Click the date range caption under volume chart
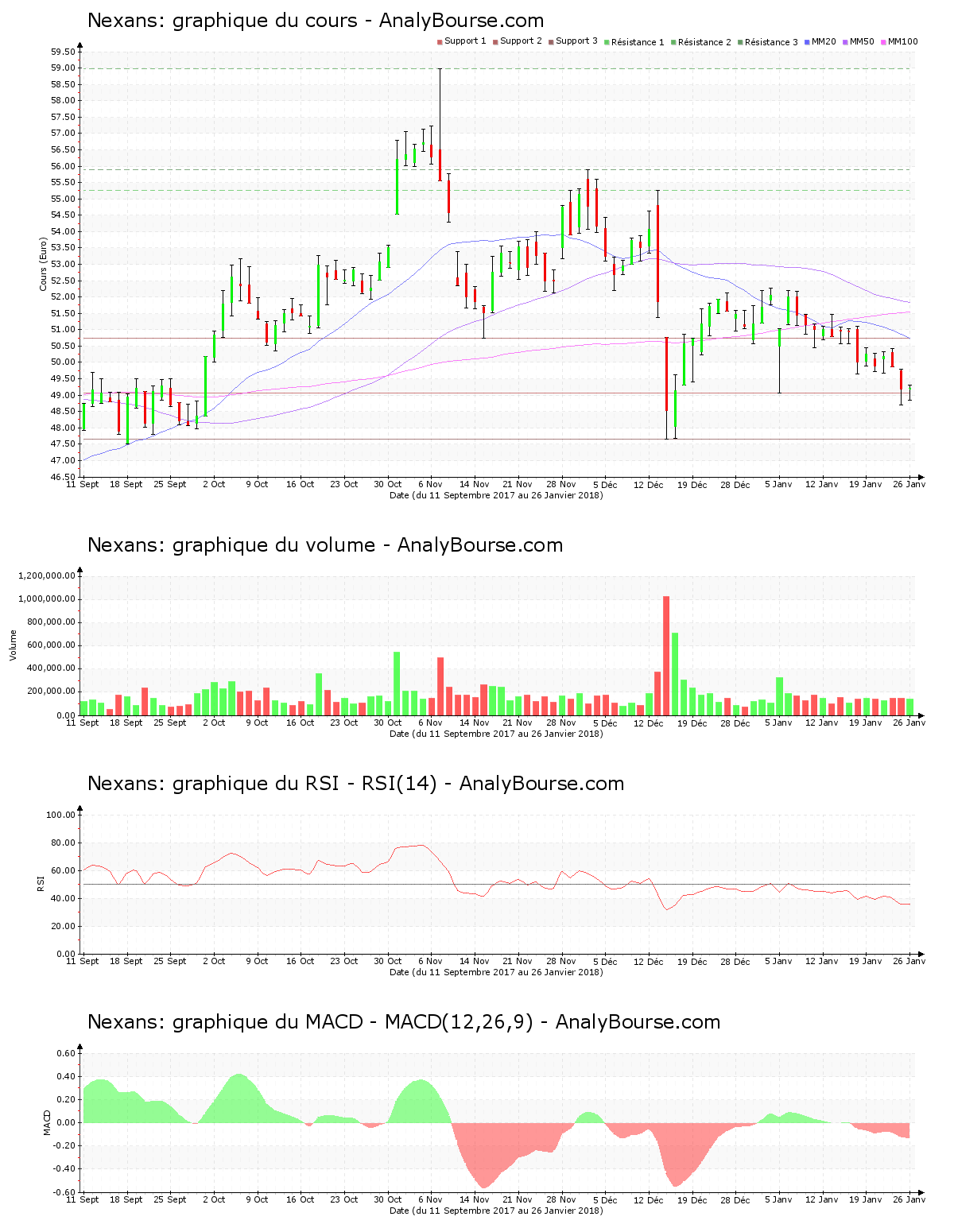 point(496,734)
